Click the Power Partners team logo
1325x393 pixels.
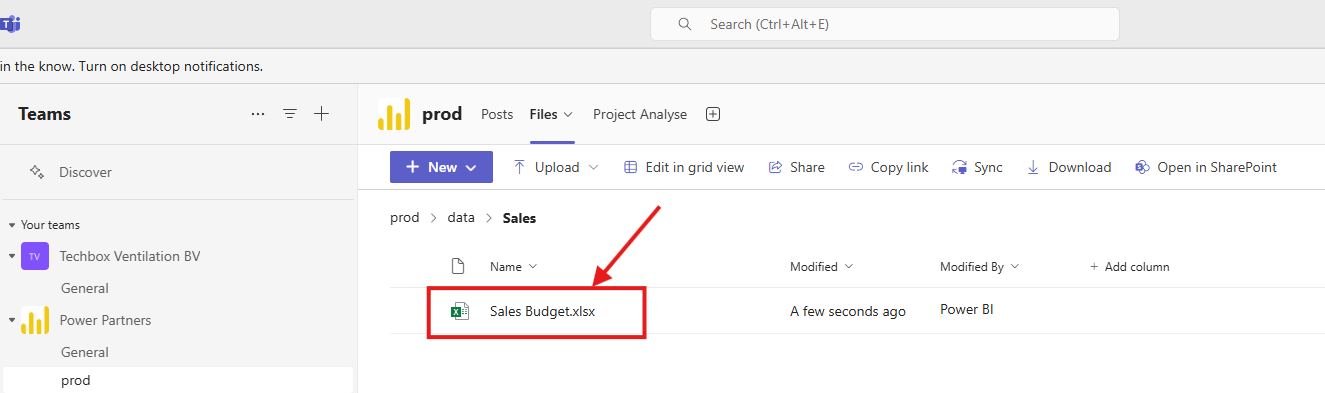[x=35, y=320]
